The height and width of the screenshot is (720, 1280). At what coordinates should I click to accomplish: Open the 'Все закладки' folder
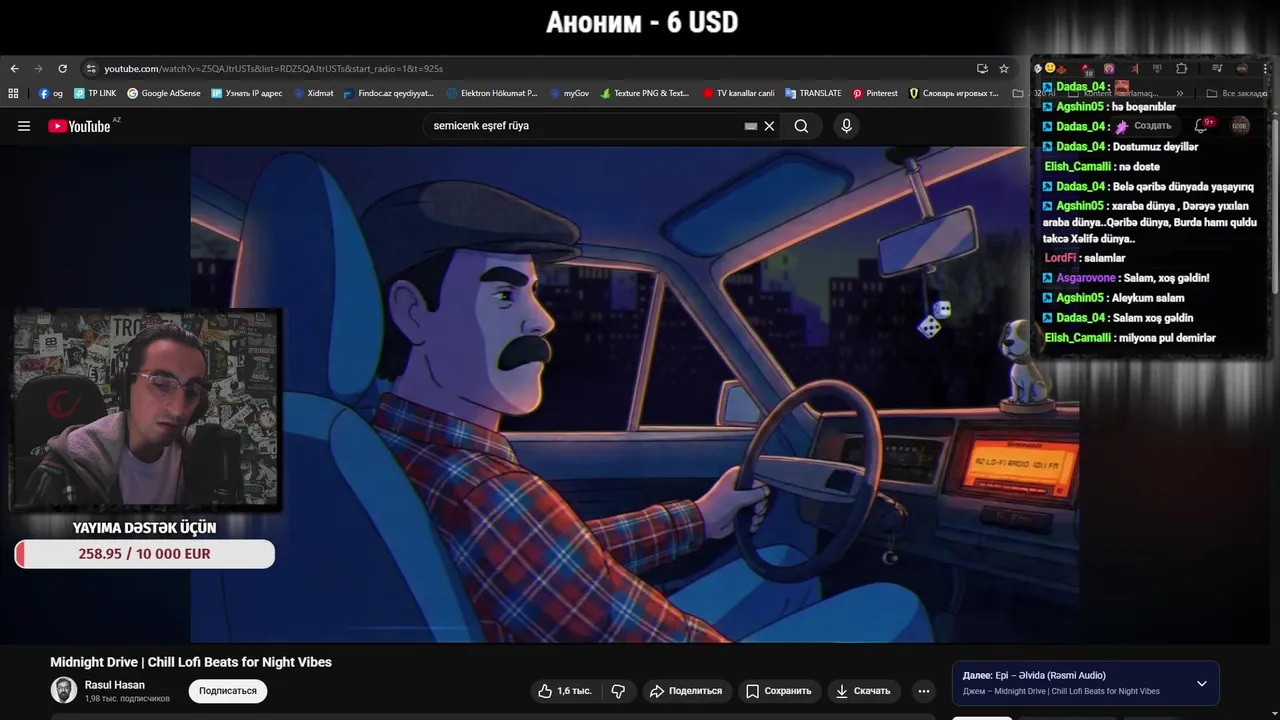click(1237, 93)
